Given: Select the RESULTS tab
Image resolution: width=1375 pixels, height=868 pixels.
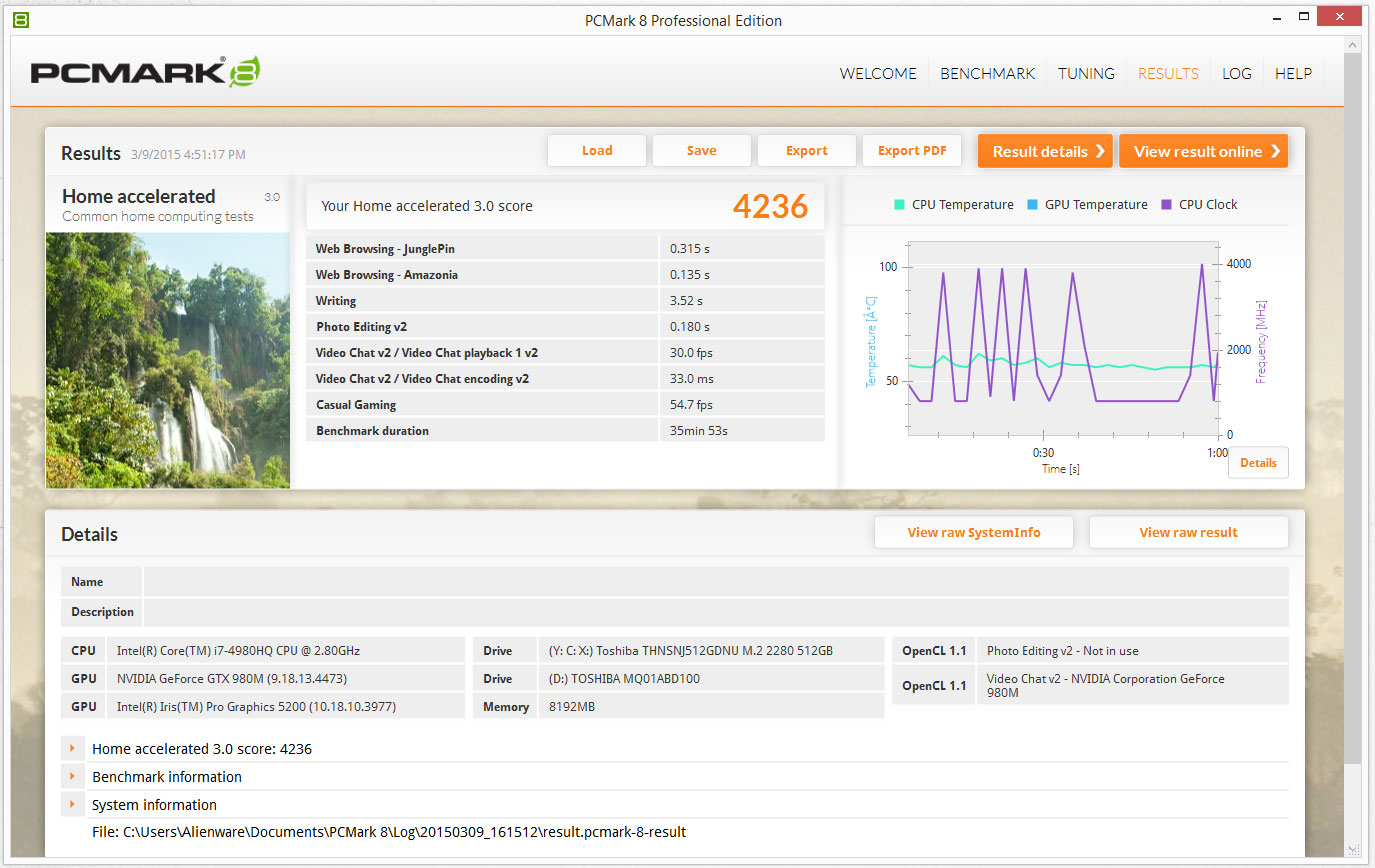Looking at the screenshot, I should click(x=1168, y=73).
